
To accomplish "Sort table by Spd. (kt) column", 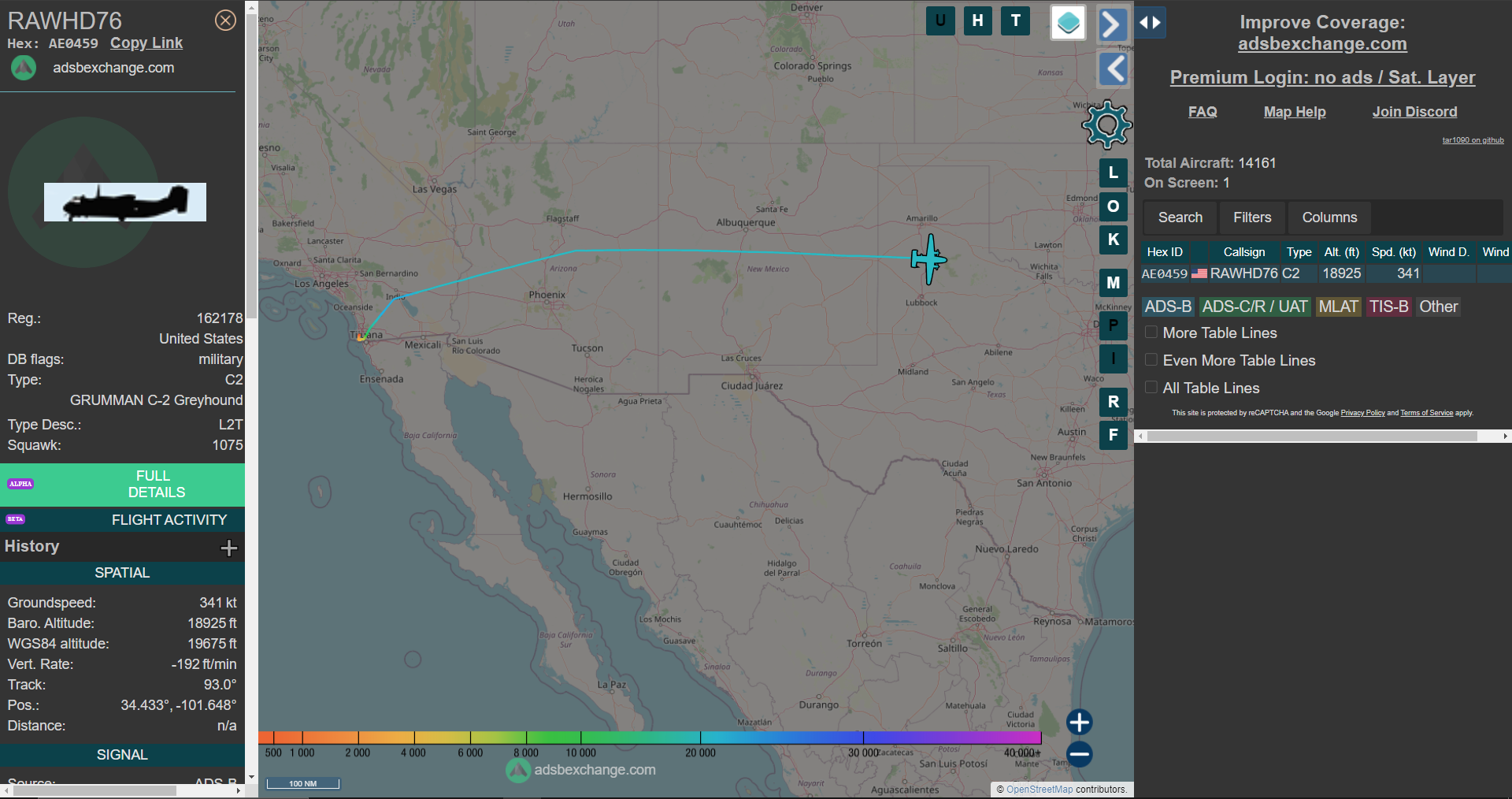I will click(1394, 252).
